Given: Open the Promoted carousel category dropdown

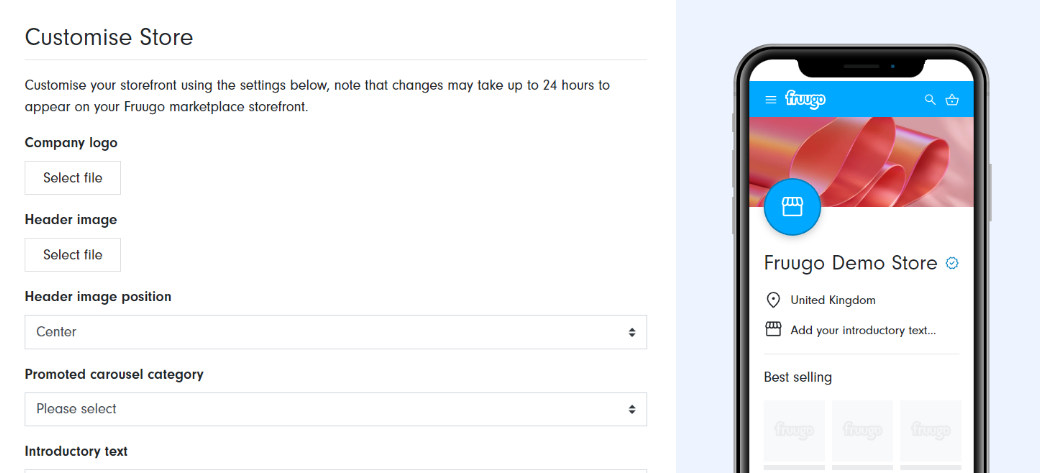Looking at the screenshot, I should pos(336,409).
